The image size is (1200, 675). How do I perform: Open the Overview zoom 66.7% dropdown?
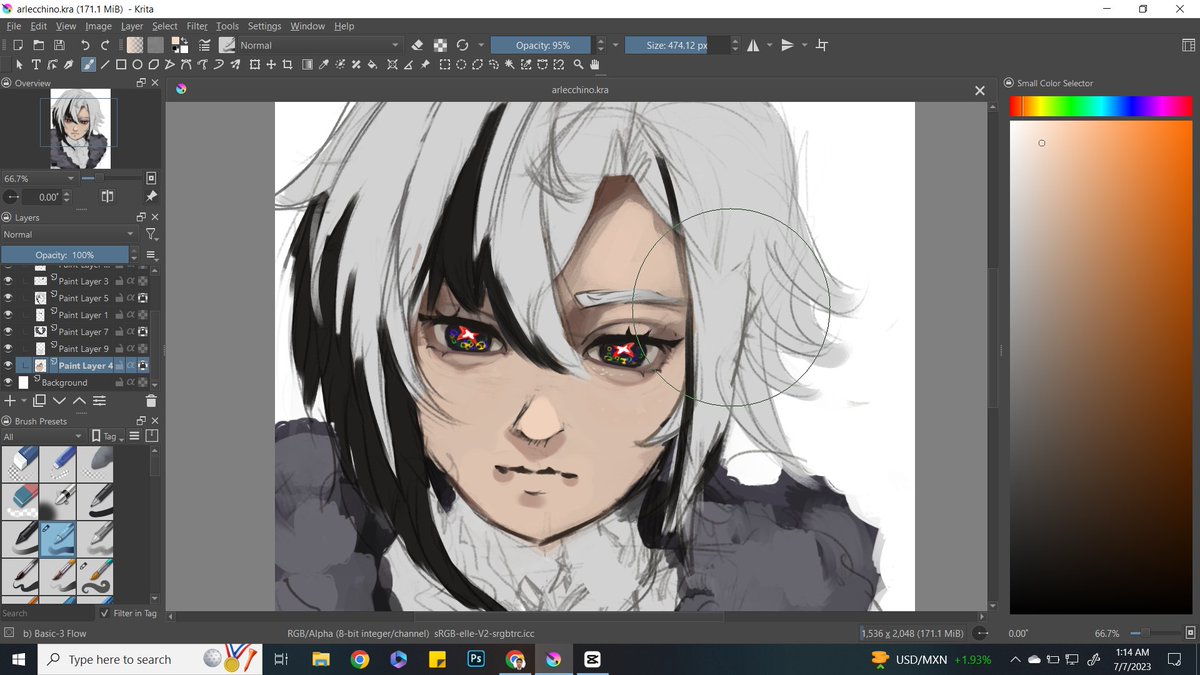coord(39,178)
